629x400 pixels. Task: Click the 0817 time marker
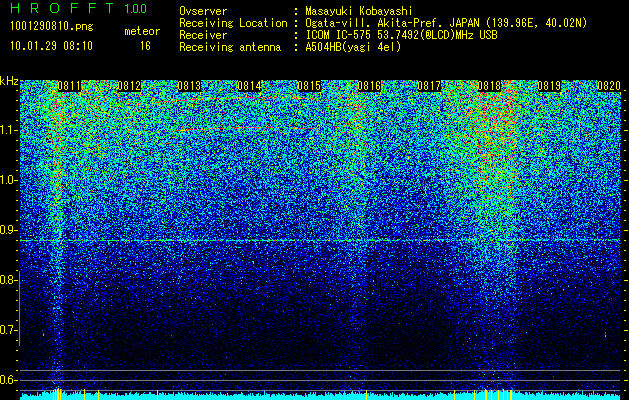click(x=429, y=86)
